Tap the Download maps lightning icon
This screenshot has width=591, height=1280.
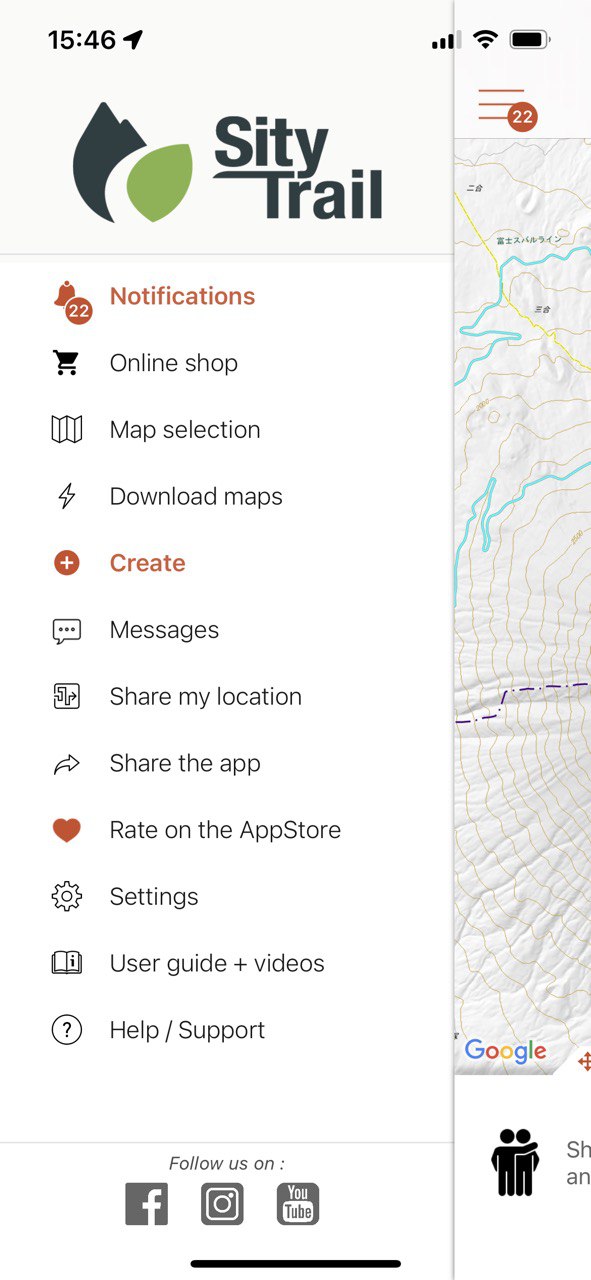66,497
